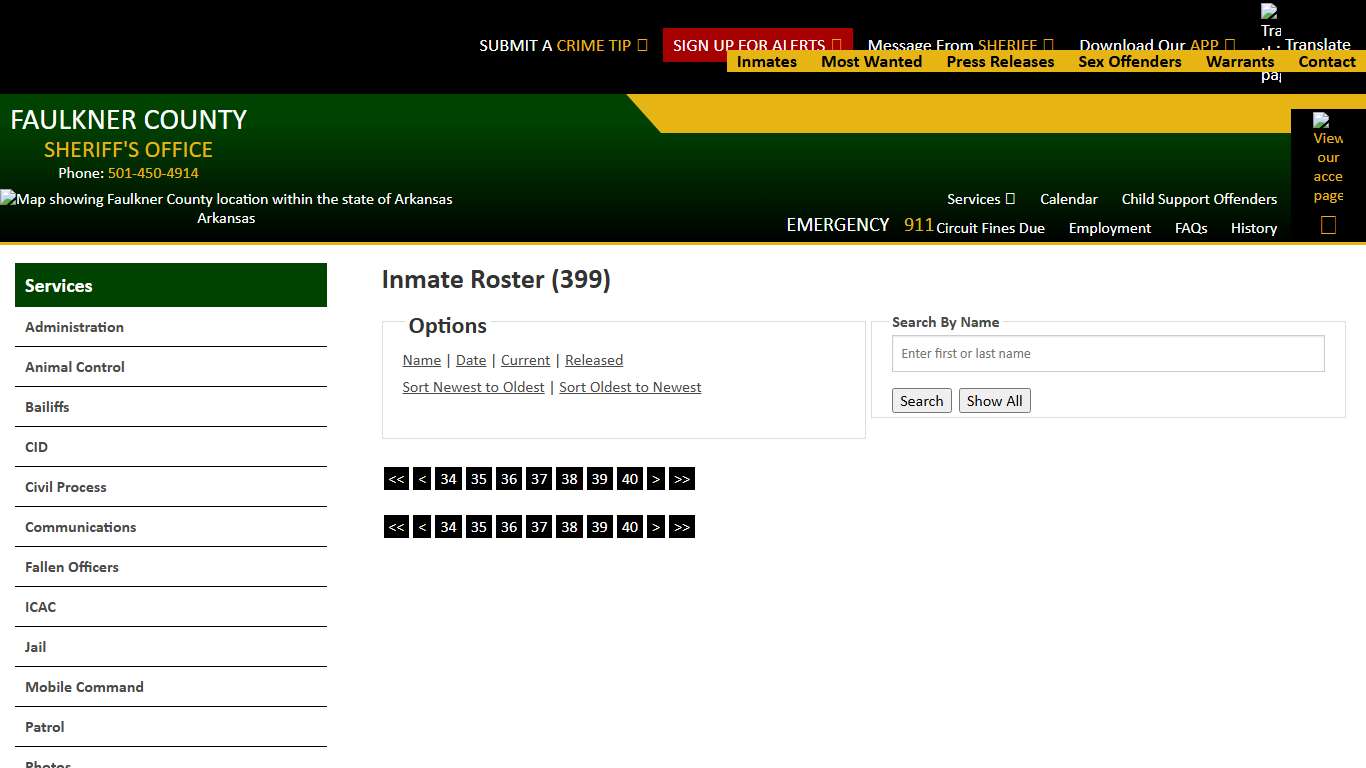Open the Sex Offenders page
The width and height of the screenshot is (1366, 768).
pos(1129,61)
